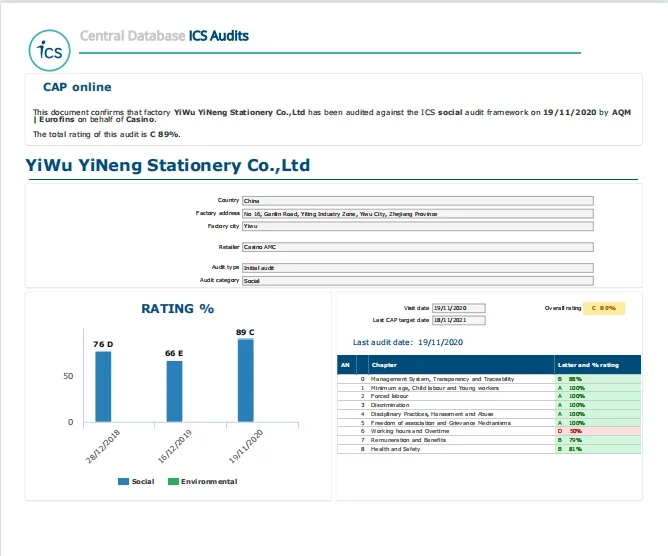The width and height of the screenshot is (668, 556).
Task: Click the 89 C bar for 19/11/2020
Action: pos(245,380)
